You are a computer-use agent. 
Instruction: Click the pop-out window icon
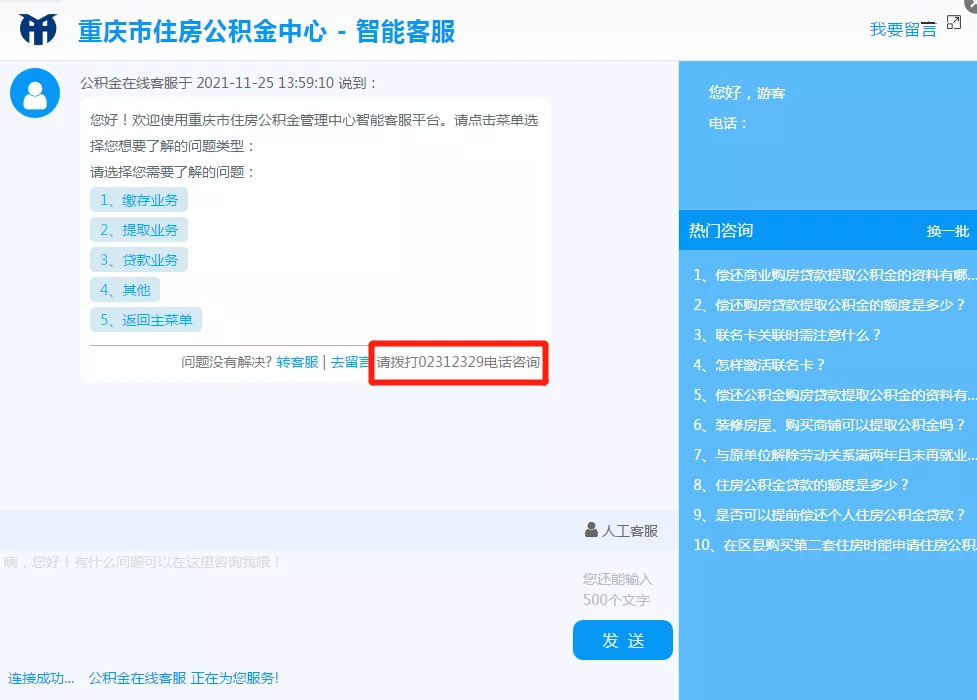[x=954, y=22]
